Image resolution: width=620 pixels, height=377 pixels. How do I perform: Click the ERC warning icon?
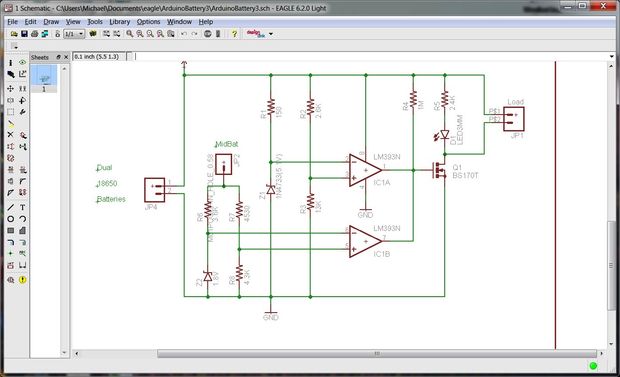[23, 280]
